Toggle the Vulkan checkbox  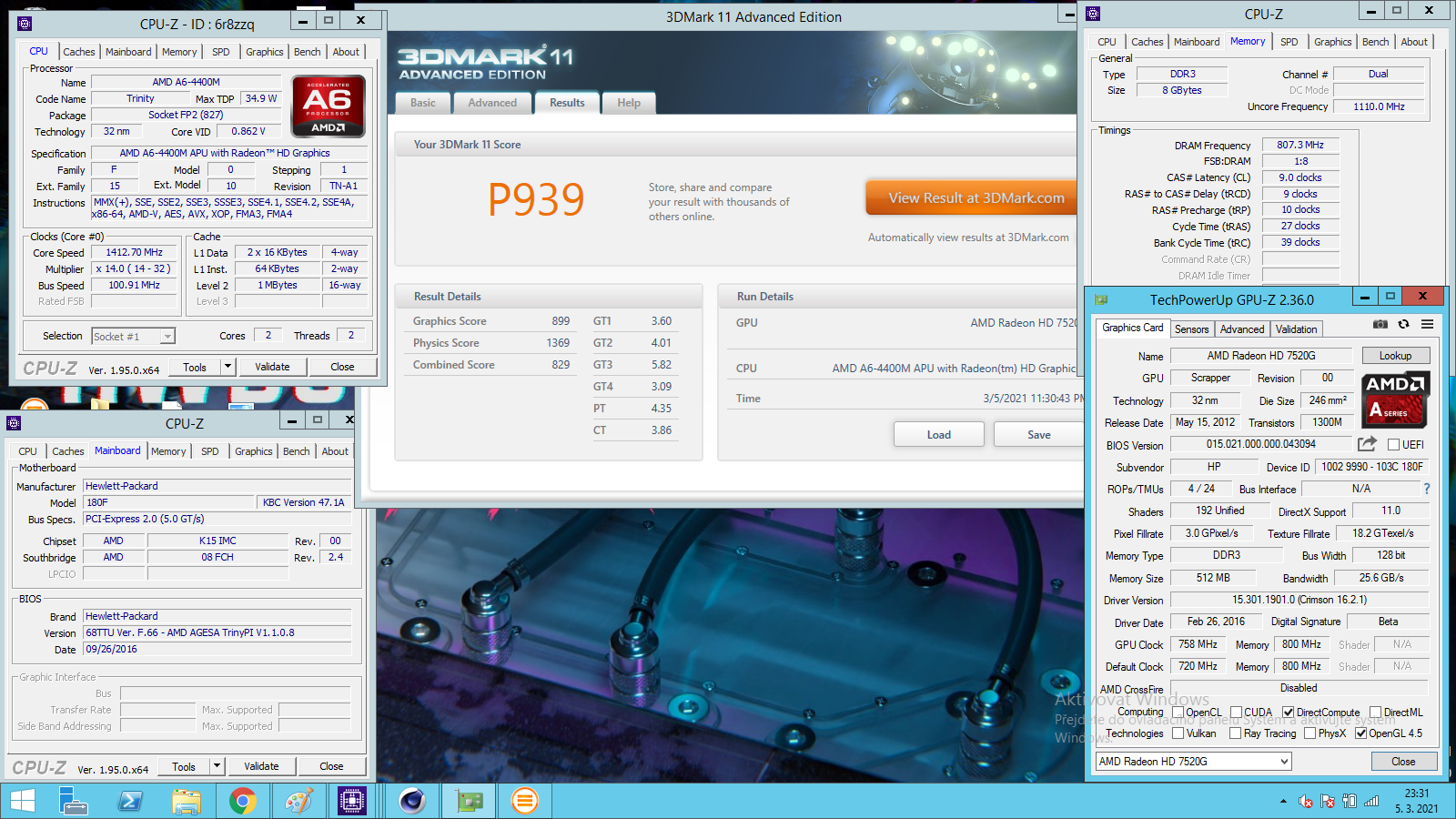1178,733
